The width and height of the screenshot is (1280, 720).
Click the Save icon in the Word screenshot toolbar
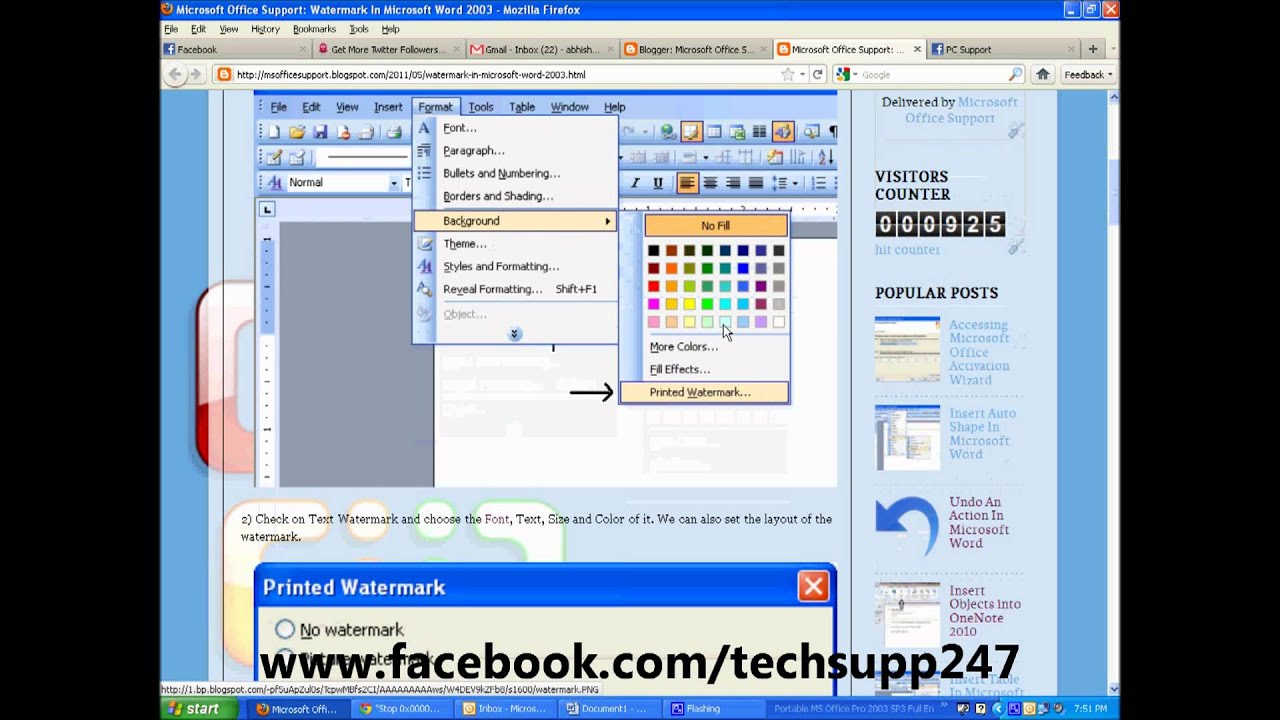(x=320, y=132)
